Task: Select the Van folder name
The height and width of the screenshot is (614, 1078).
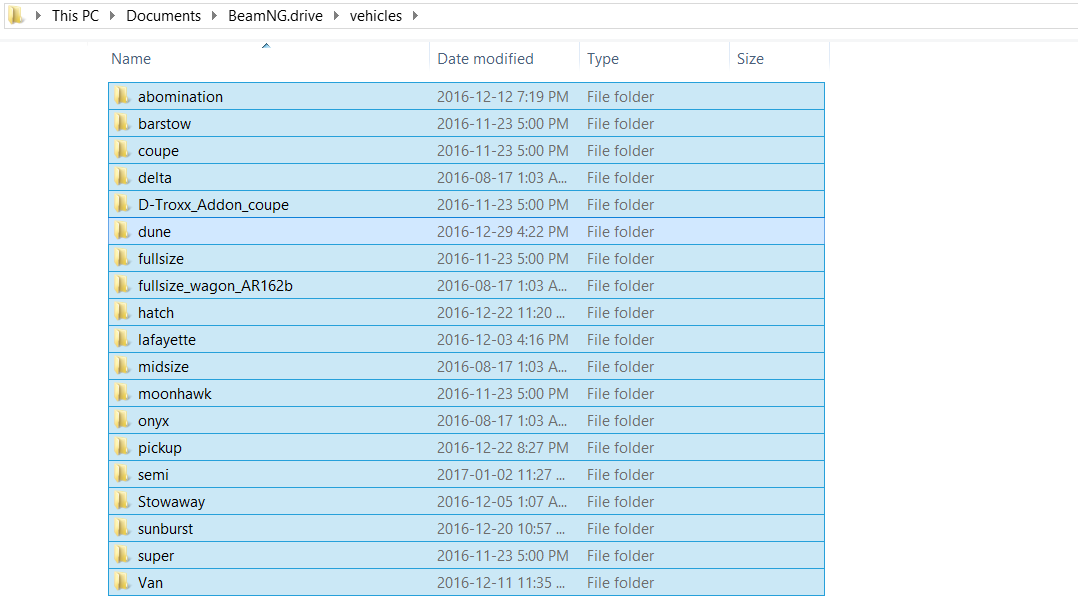Action: 150,582
